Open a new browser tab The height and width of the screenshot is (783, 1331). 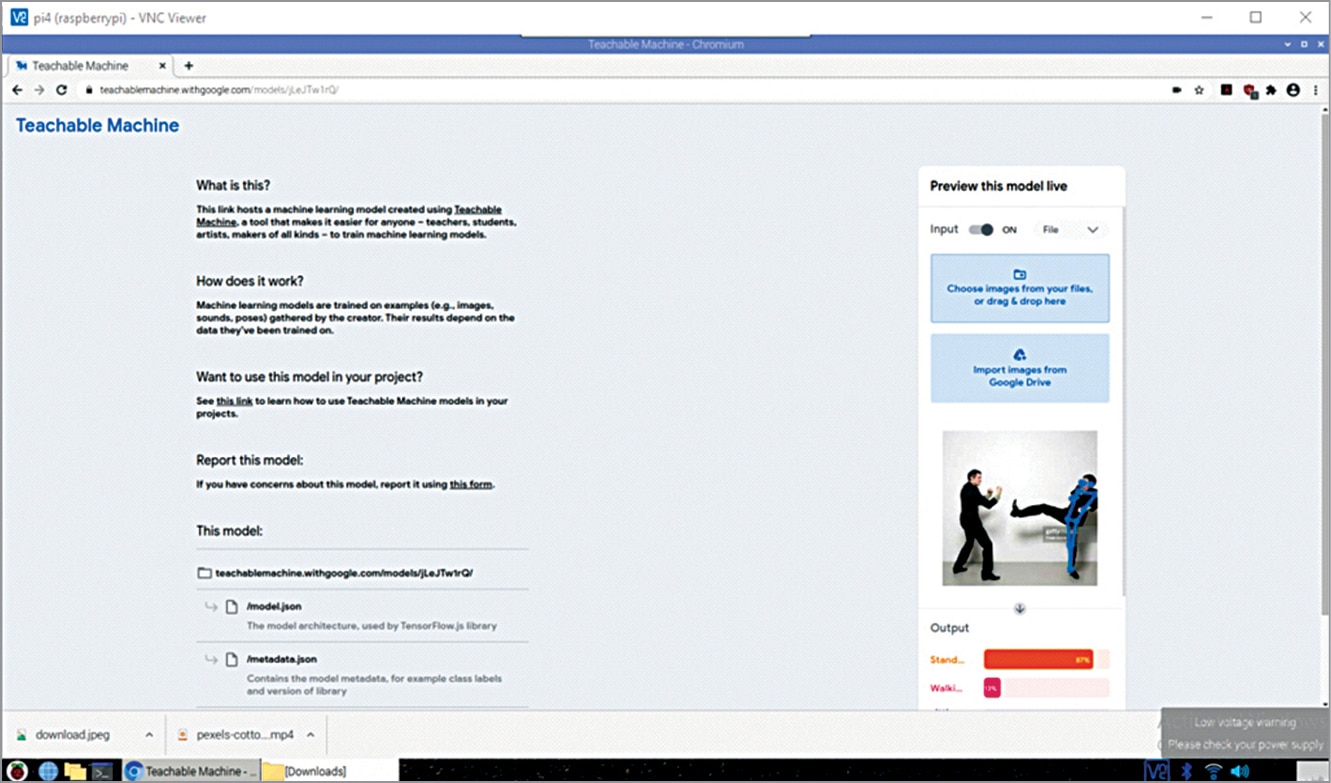188,66
